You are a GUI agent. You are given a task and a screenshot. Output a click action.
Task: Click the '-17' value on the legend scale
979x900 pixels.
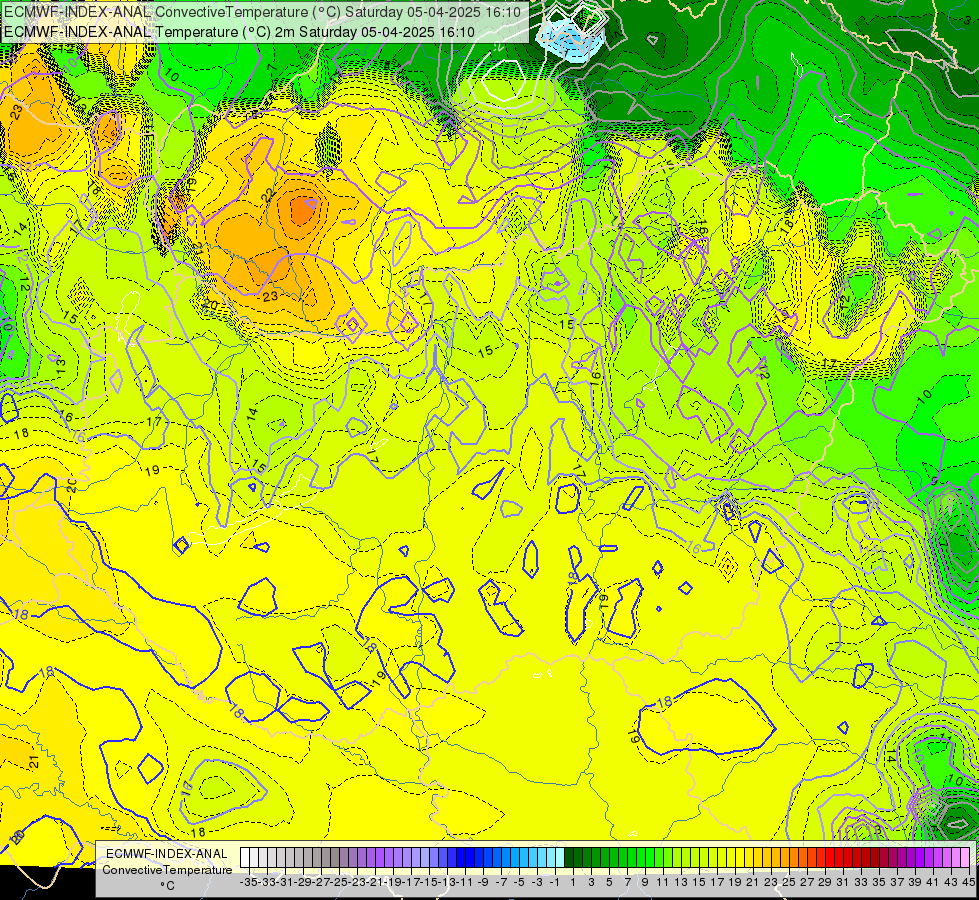coord(411,882)
